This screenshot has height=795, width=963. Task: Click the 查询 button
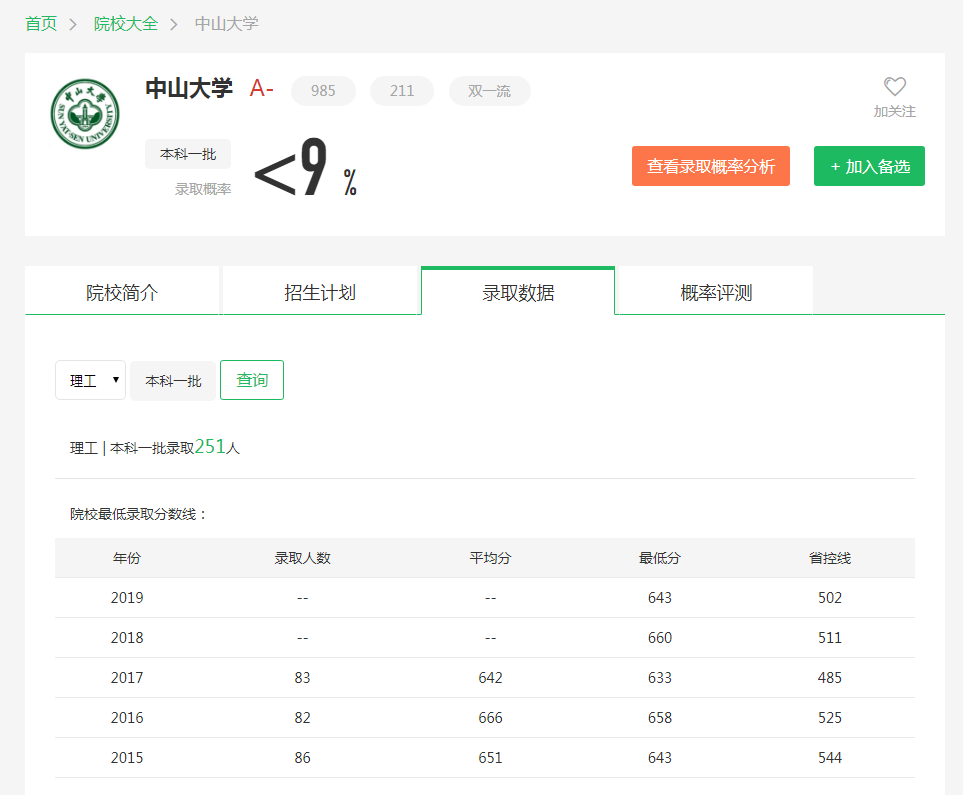252,380
